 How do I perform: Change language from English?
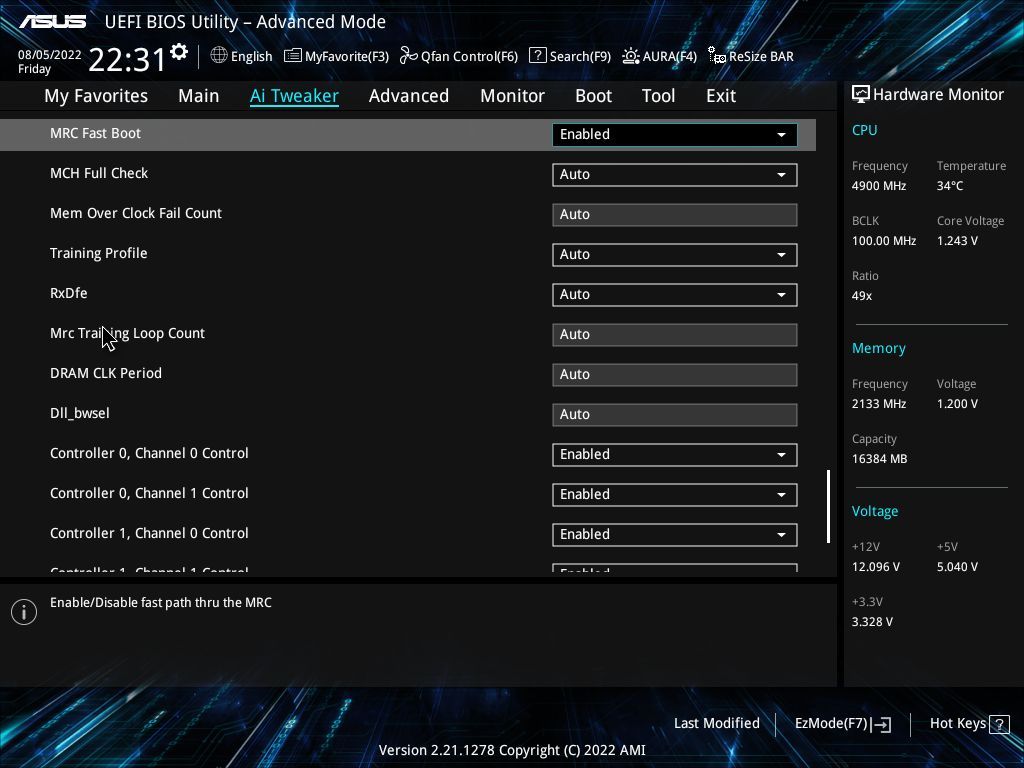pos(251,57)
